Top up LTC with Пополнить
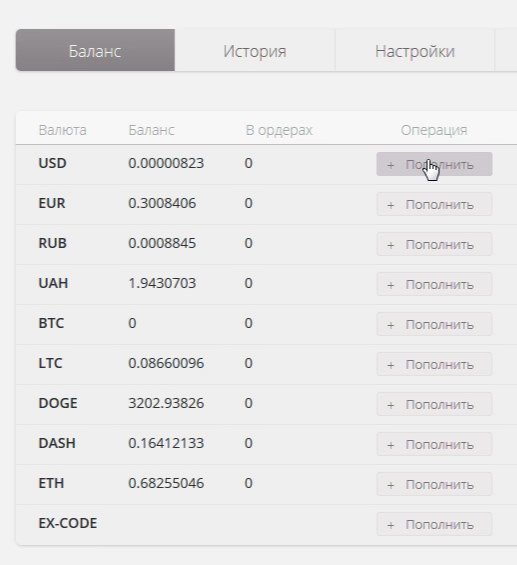 434,364
